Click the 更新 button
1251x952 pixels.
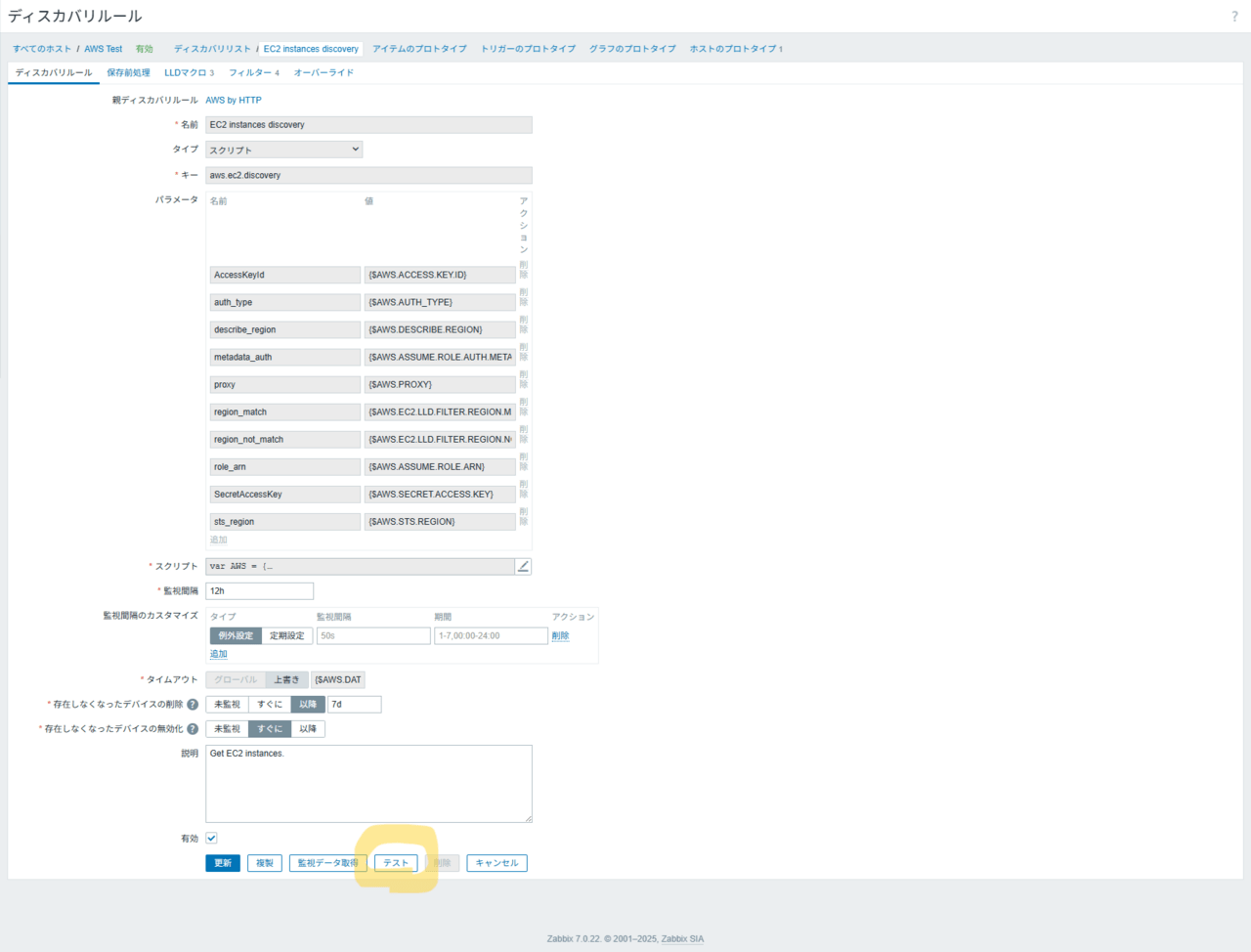point(223,863)
